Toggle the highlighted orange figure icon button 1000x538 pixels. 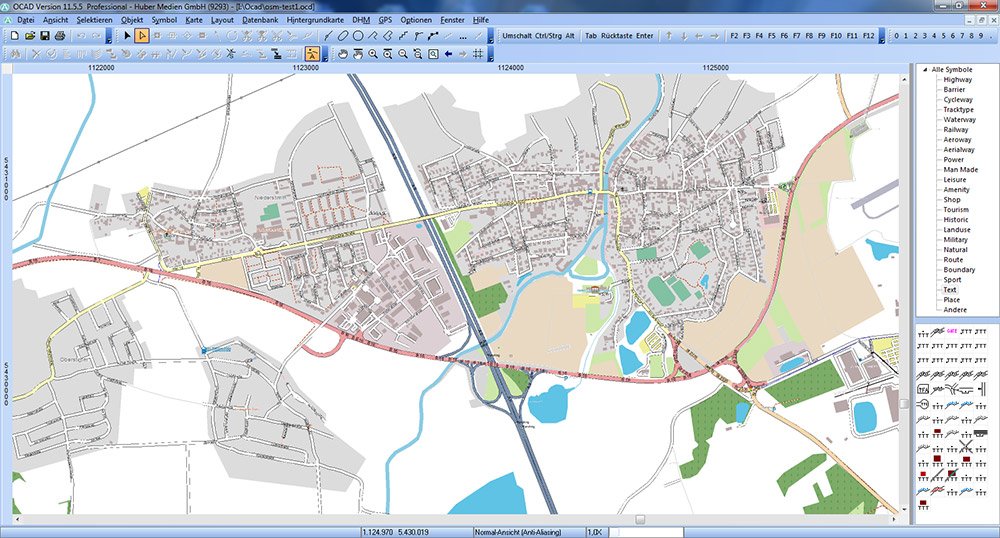312,54
